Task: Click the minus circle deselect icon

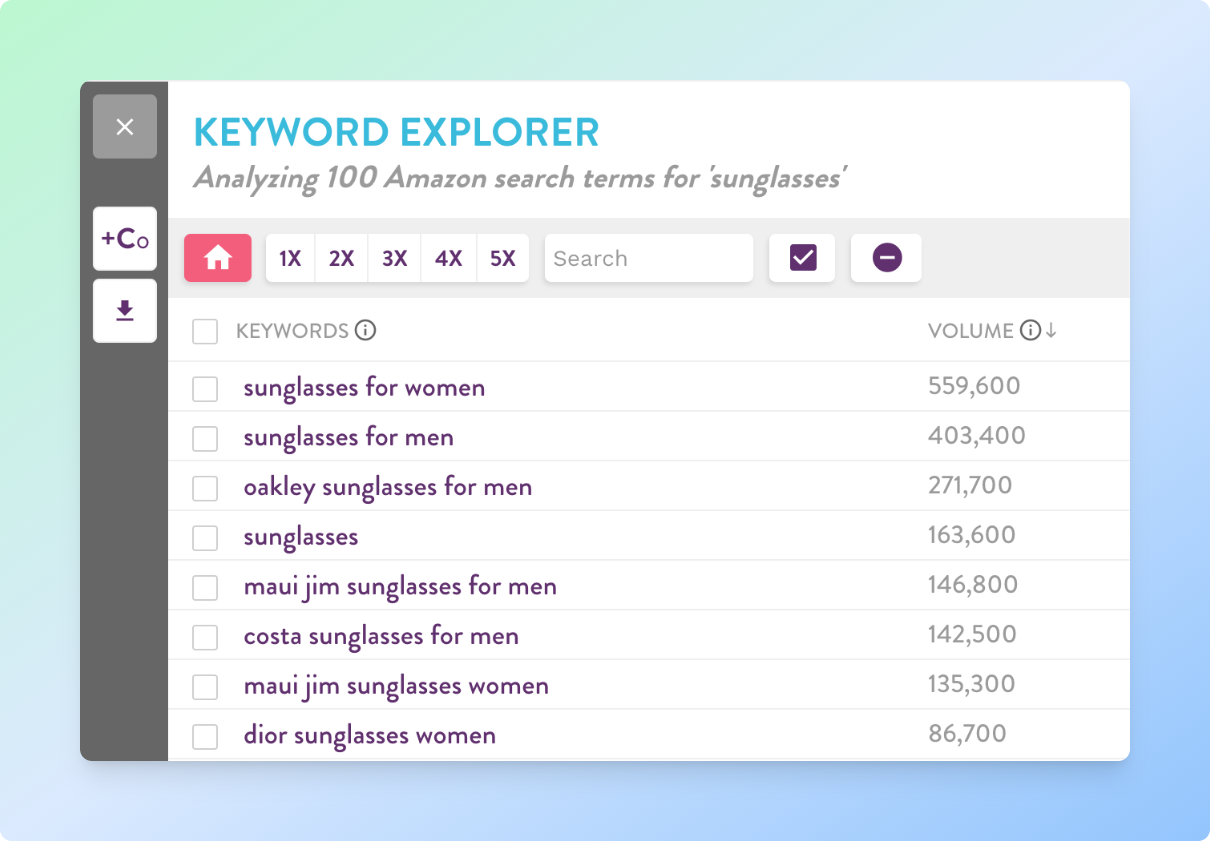Action: 886,258
